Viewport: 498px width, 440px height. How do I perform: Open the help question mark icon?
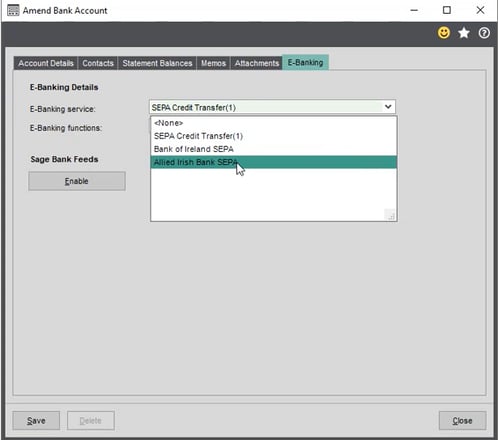484,33
